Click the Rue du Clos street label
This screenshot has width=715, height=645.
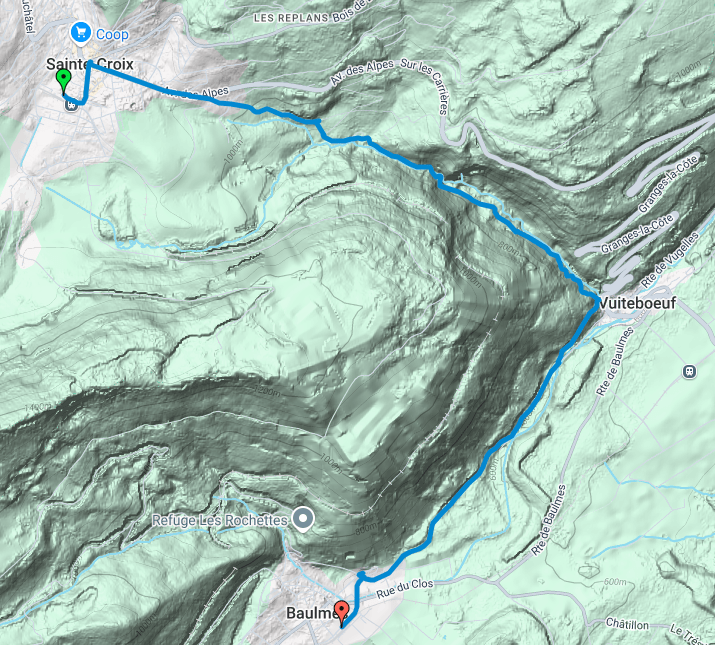404,589
